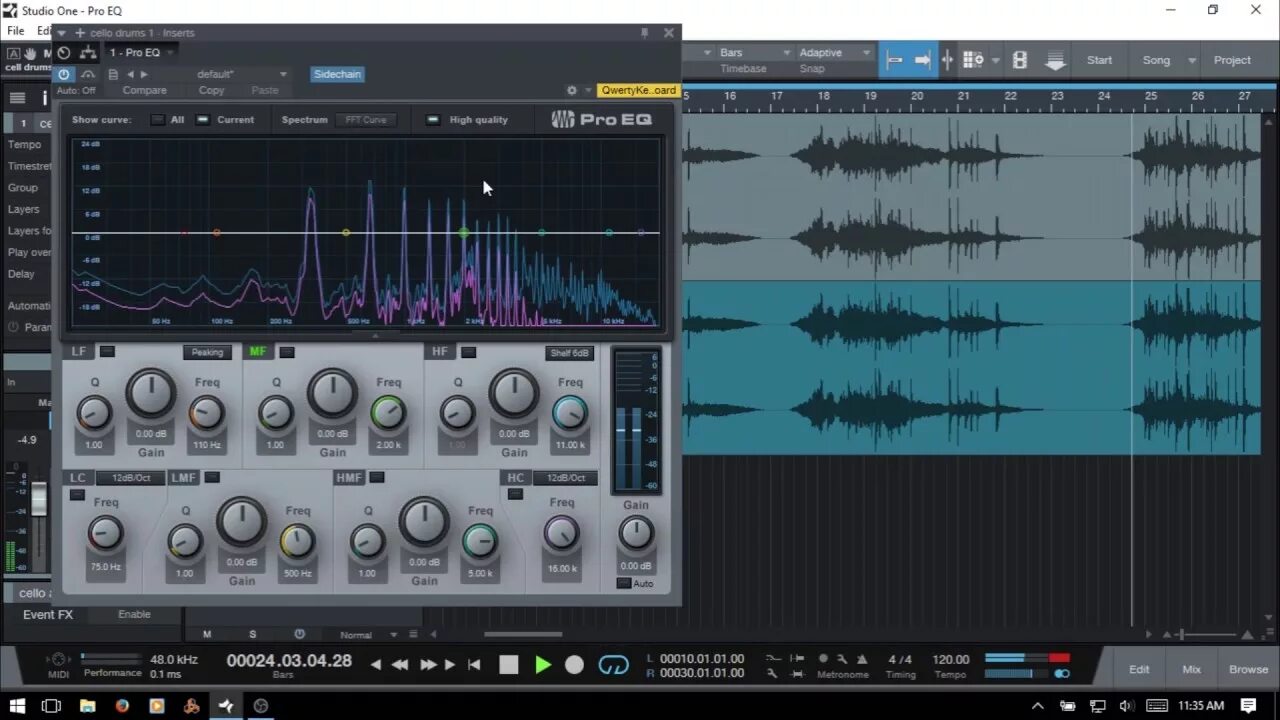Click the Compare button

click(x=145, y=90)
